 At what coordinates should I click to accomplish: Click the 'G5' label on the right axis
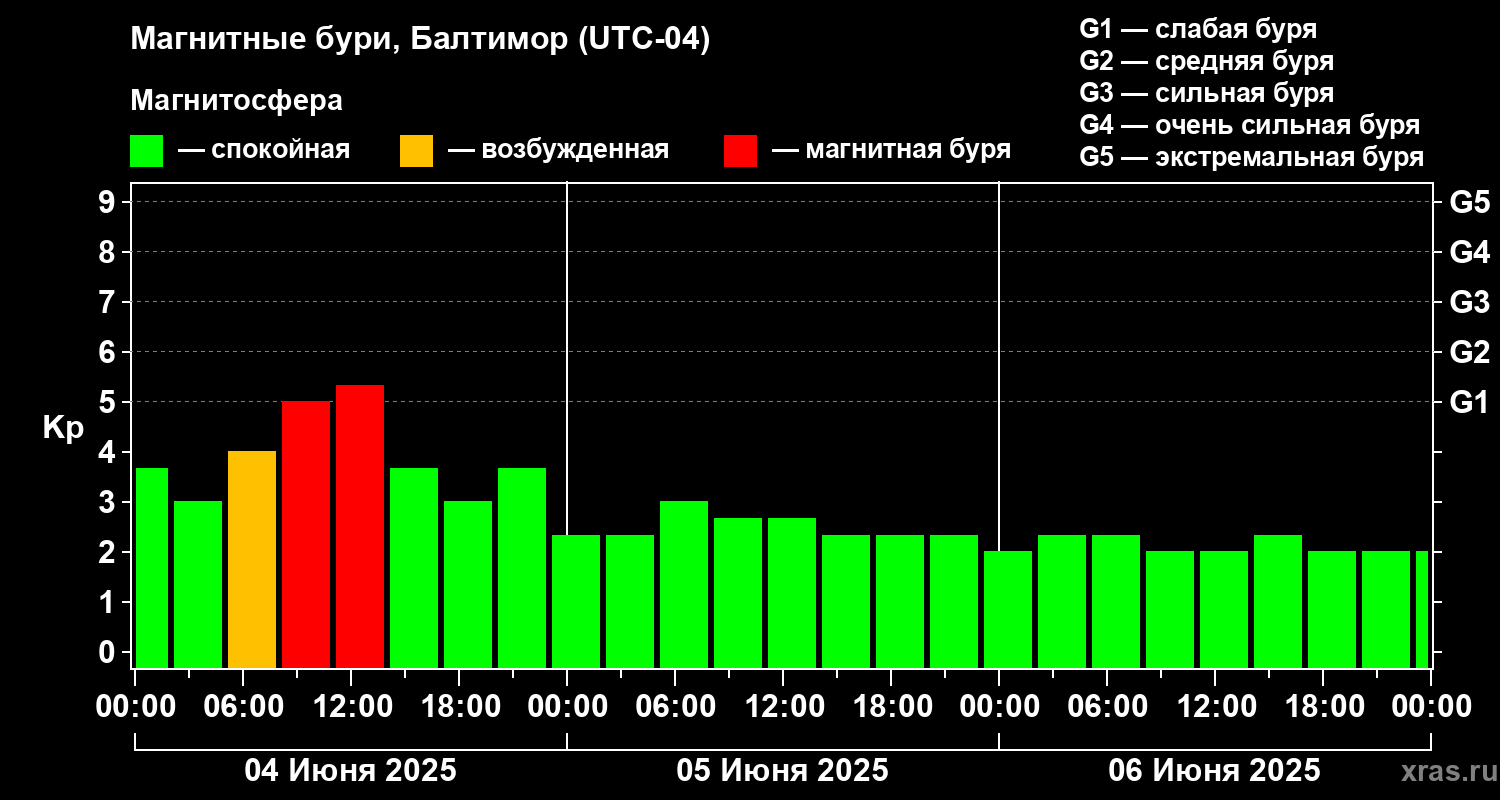[1469, 202]
